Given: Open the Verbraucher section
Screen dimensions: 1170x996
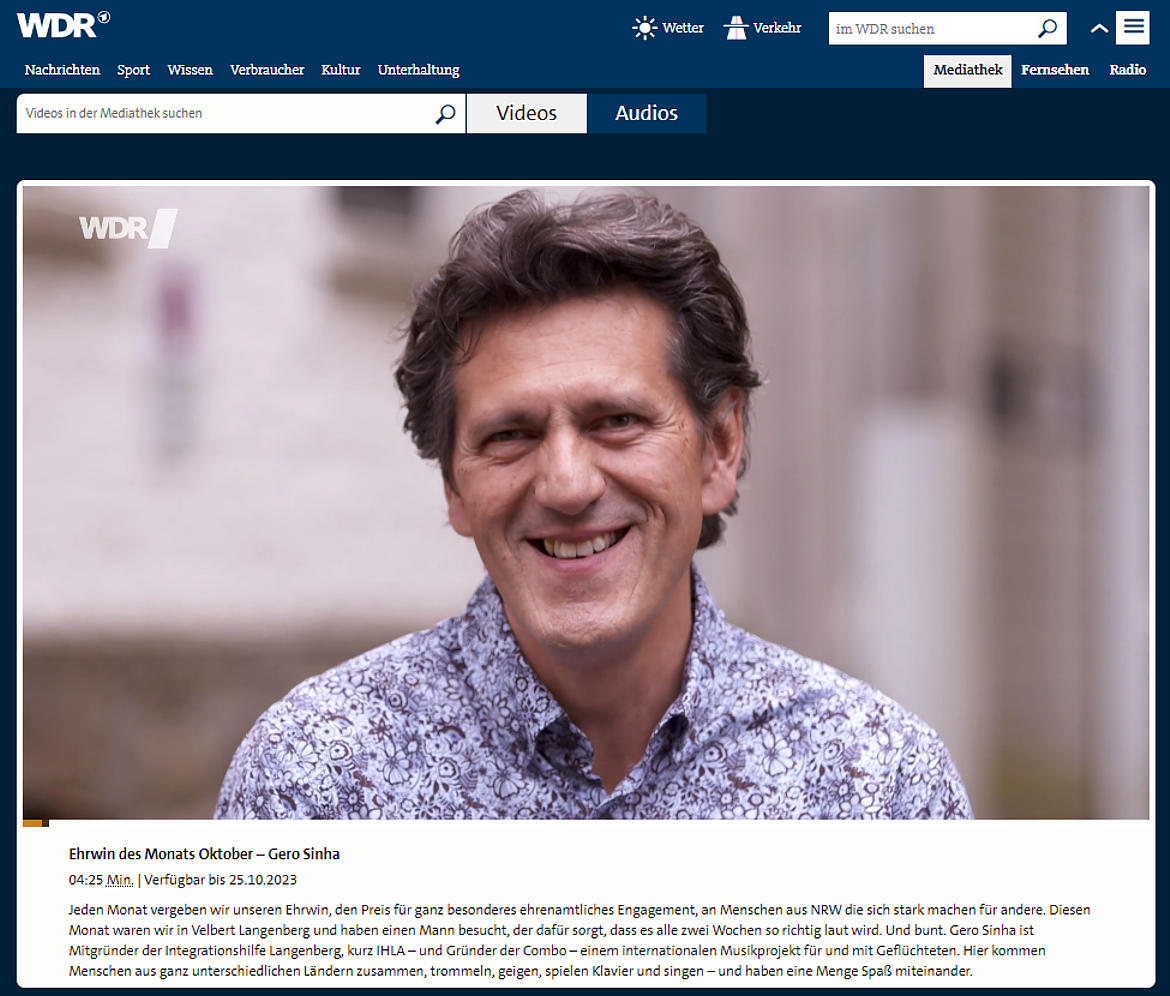Looking at the screenshot, I should tap(267, 69).
